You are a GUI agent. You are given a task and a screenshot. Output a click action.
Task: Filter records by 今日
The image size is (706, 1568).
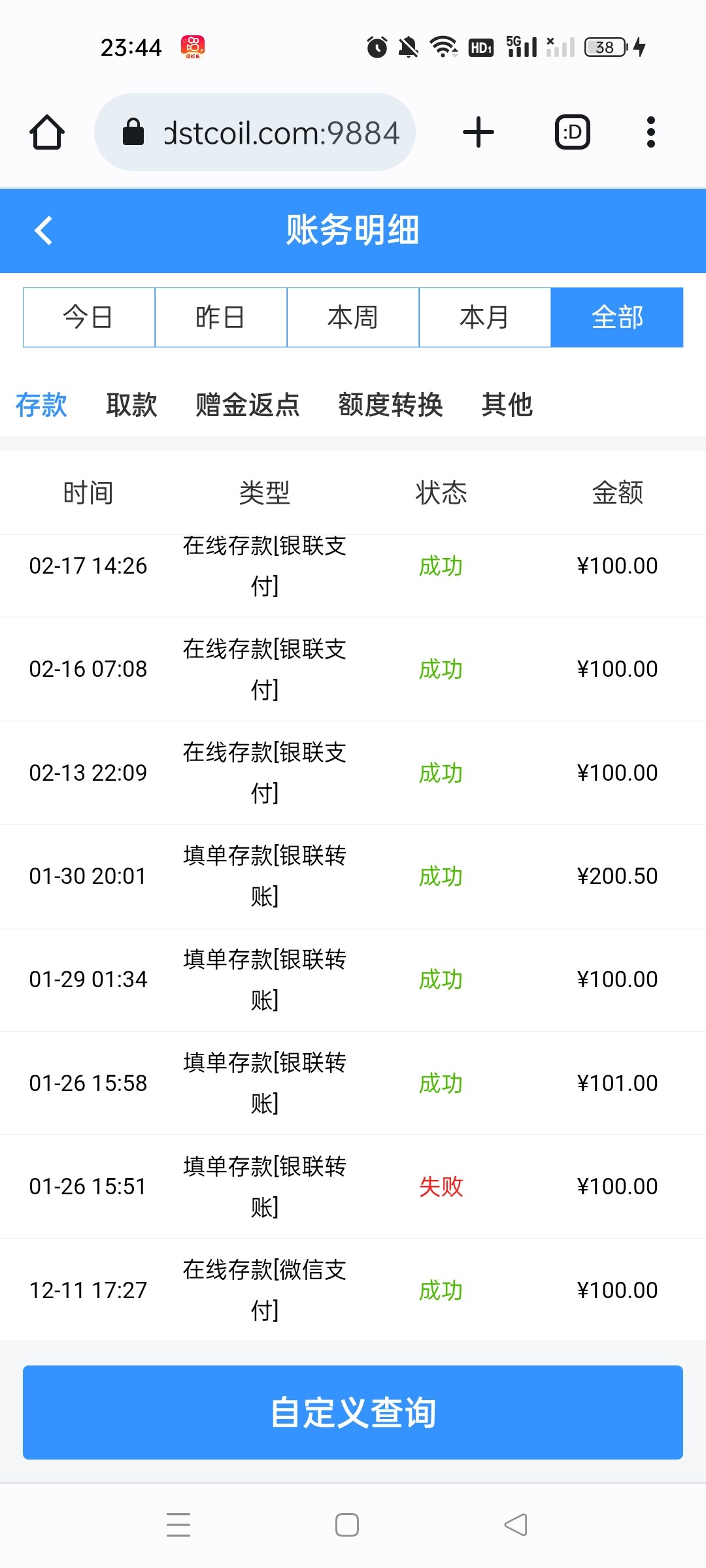click(x=89, y=318)
